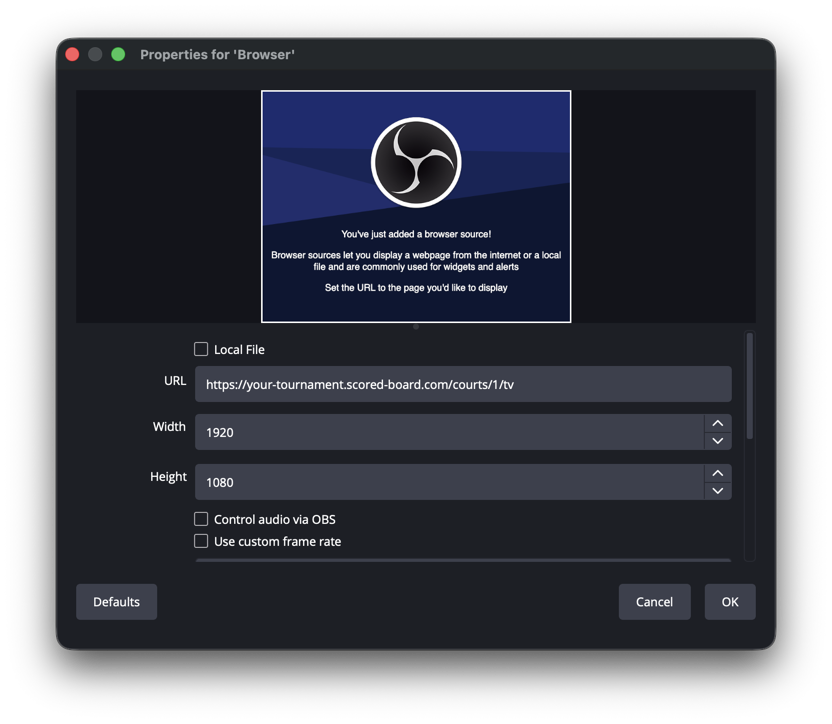Click the preview splitter handle dot
Viewport: 832px width, 724px height.
pyautogui.click(x=416, y=327)
